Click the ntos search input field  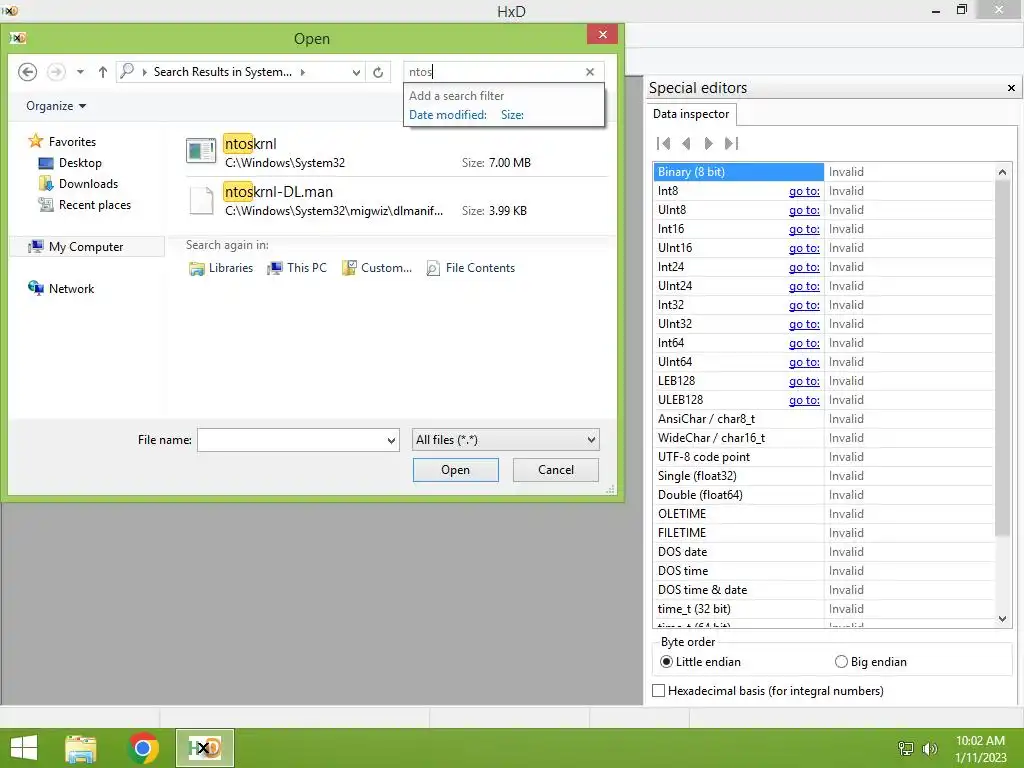click(493, 72)
